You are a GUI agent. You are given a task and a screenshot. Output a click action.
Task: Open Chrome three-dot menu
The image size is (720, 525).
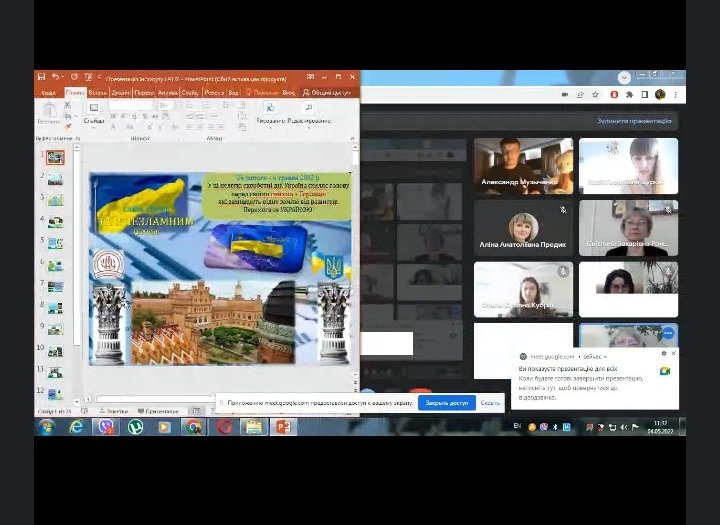[x=675, y=95]
